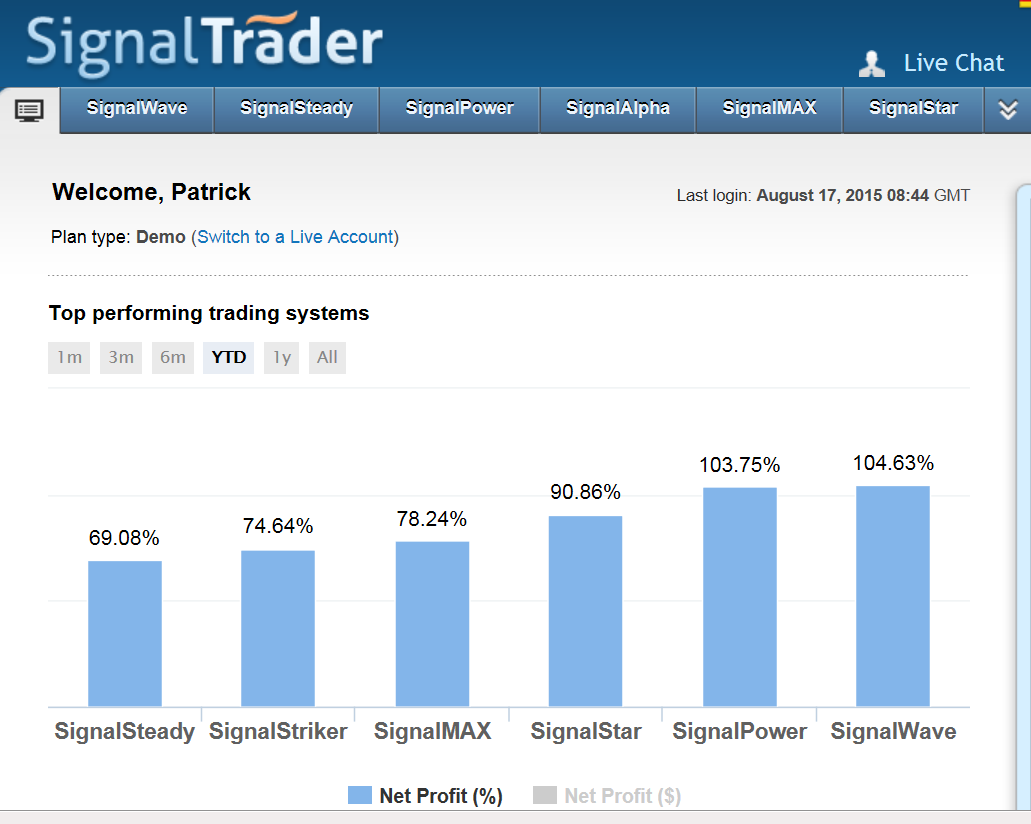
Task: Click the Plan type: Demo text
Action: pos(118,237)
